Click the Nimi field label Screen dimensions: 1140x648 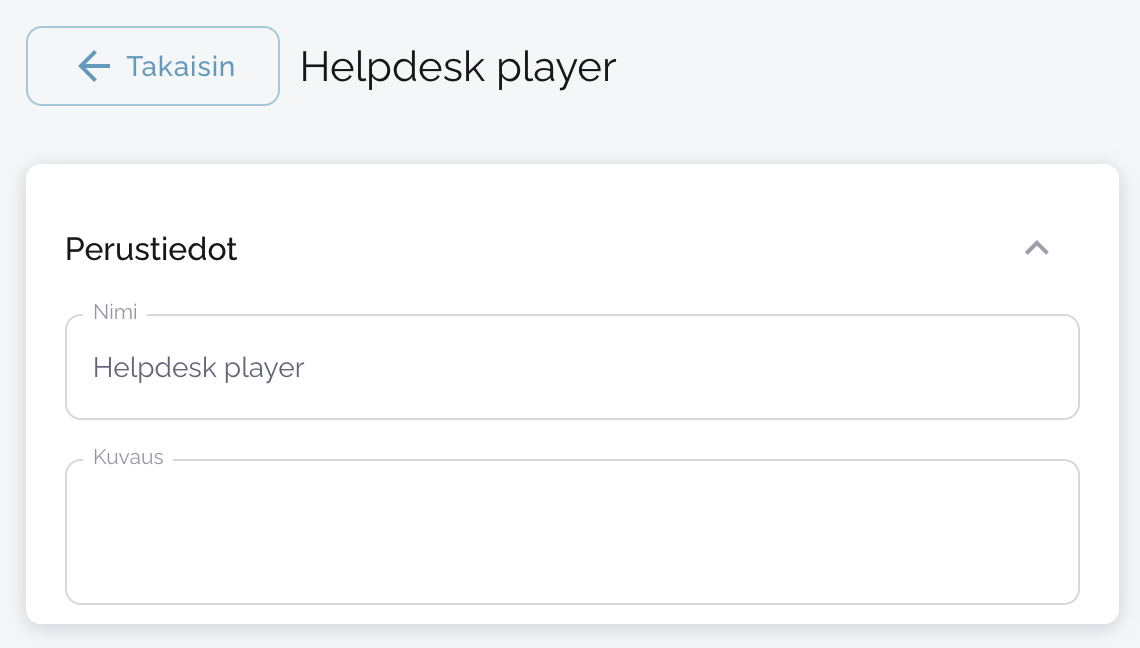[115, 312]
